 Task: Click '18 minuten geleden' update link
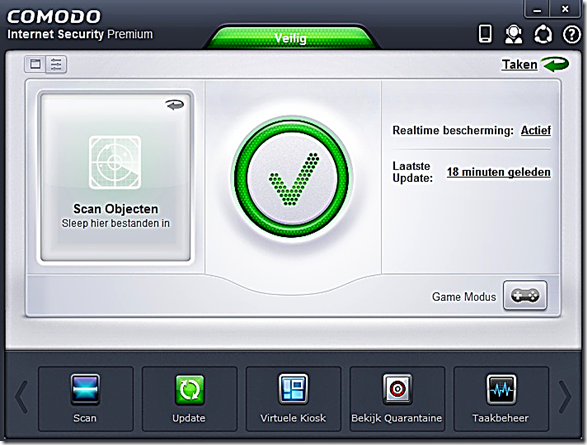pyautogui.click(x=499, y=172)
